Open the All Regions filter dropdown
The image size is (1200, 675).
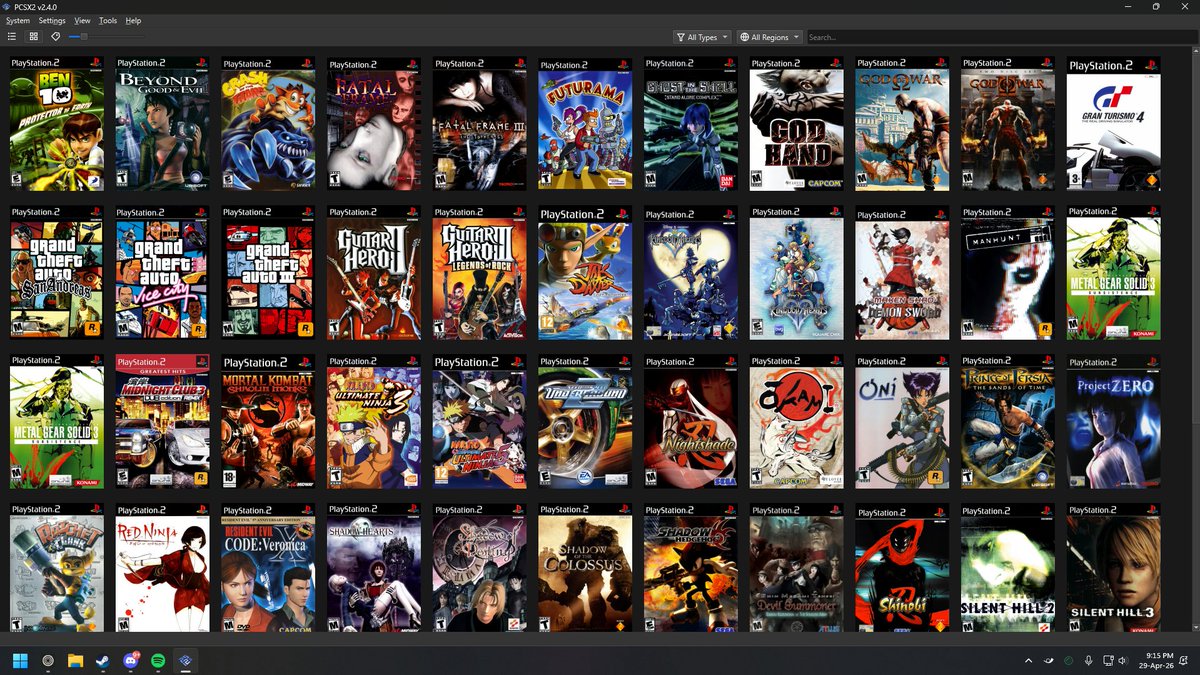769,37
